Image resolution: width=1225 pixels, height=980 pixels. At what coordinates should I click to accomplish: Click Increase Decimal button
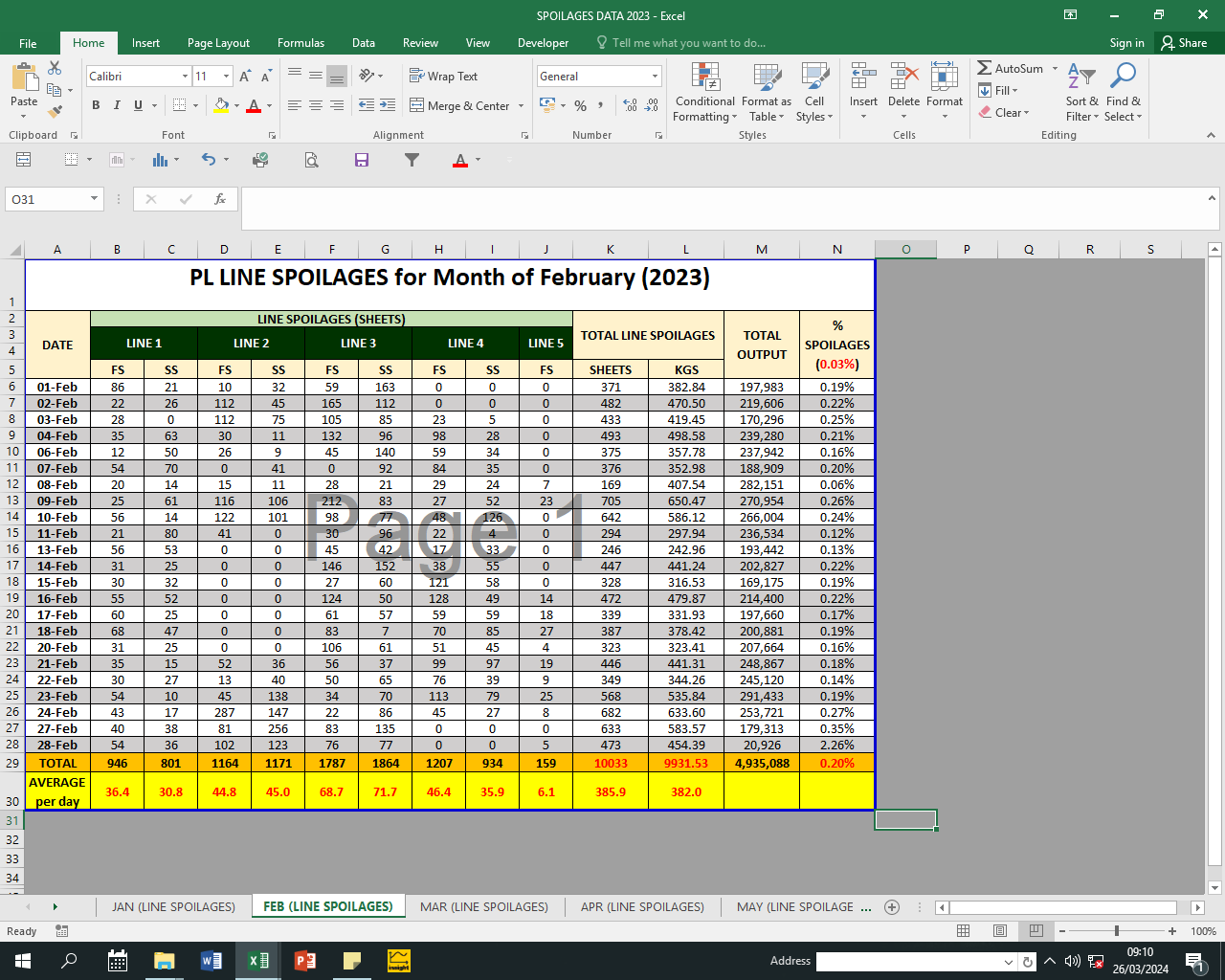(630, 105)
